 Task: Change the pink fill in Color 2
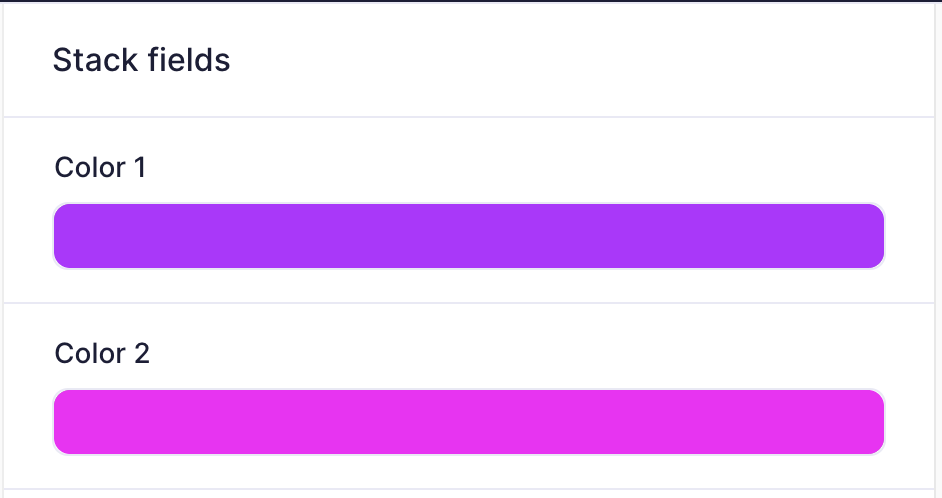(x=469, y=422)
